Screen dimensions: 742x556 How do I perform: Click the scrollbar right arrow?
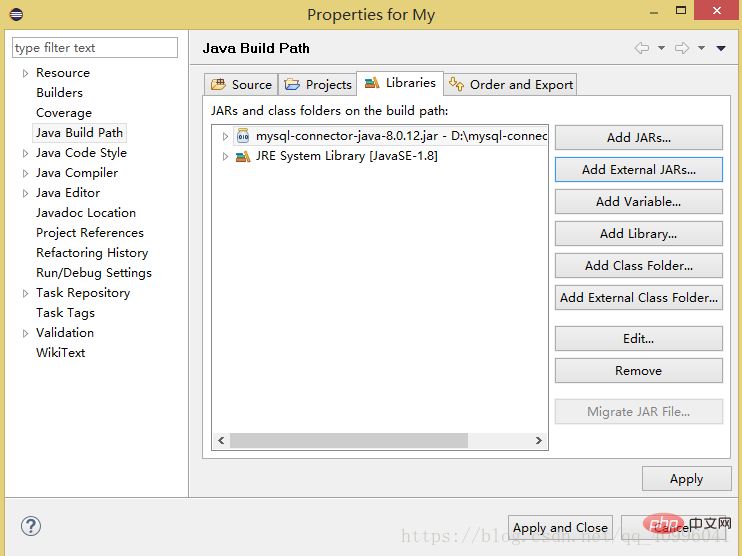(x=539, y=440)
